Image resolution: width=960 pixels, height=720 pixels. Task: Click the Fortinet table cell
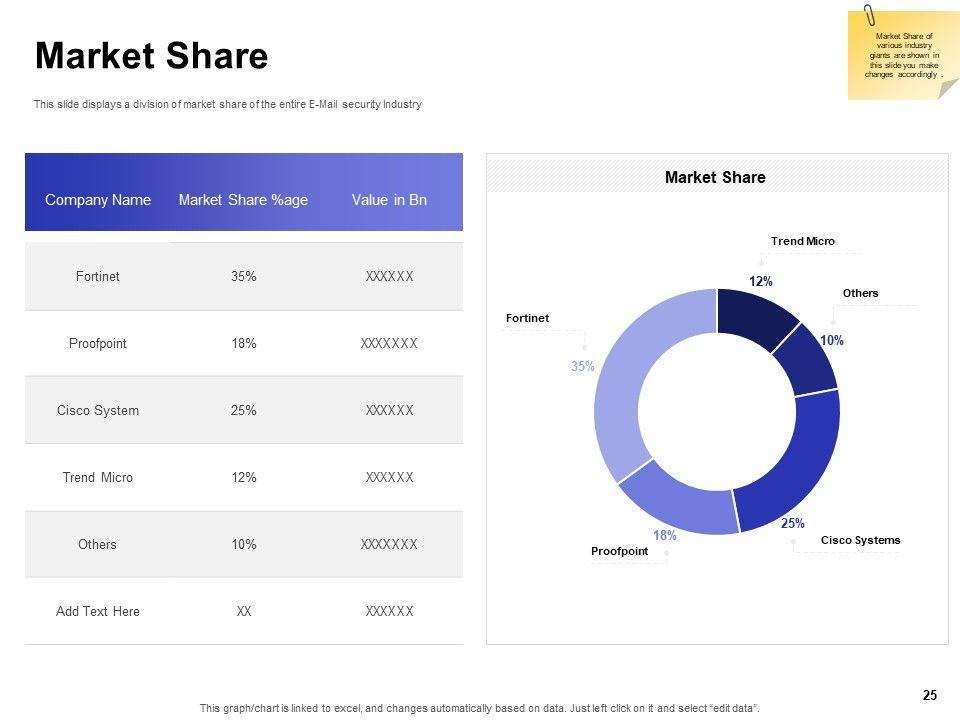(x=97, y=276)
